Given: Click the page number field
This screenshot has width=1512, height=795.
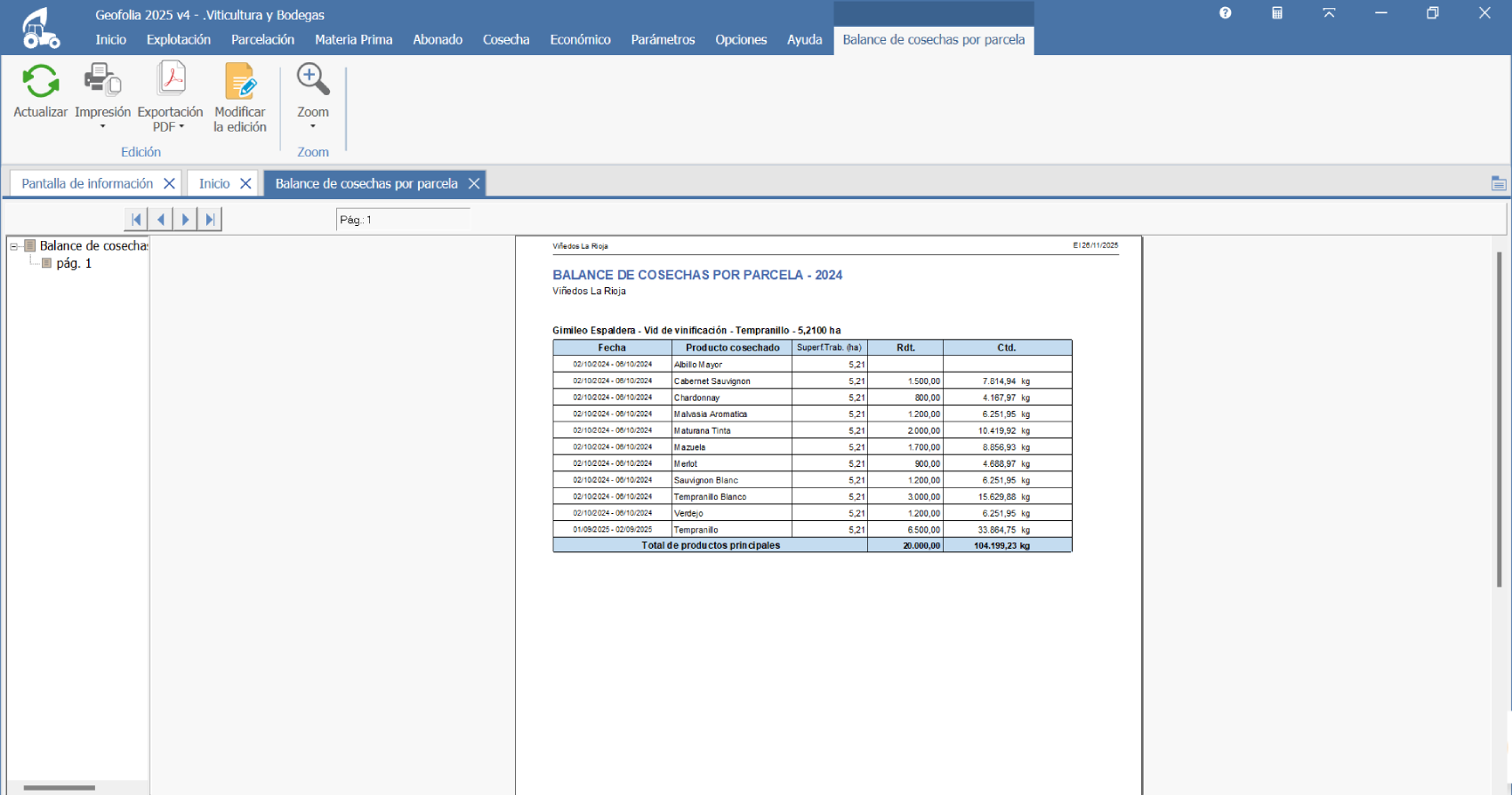Looking at the screenshot, I should coord(402,220).
